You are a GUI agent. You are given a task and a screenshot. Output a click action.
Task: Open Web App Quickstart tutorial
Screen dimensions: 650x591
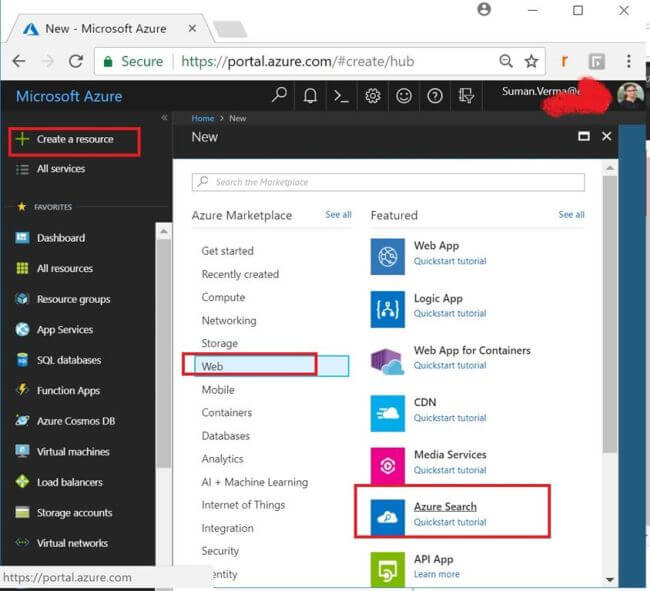[x=450, y=261]
